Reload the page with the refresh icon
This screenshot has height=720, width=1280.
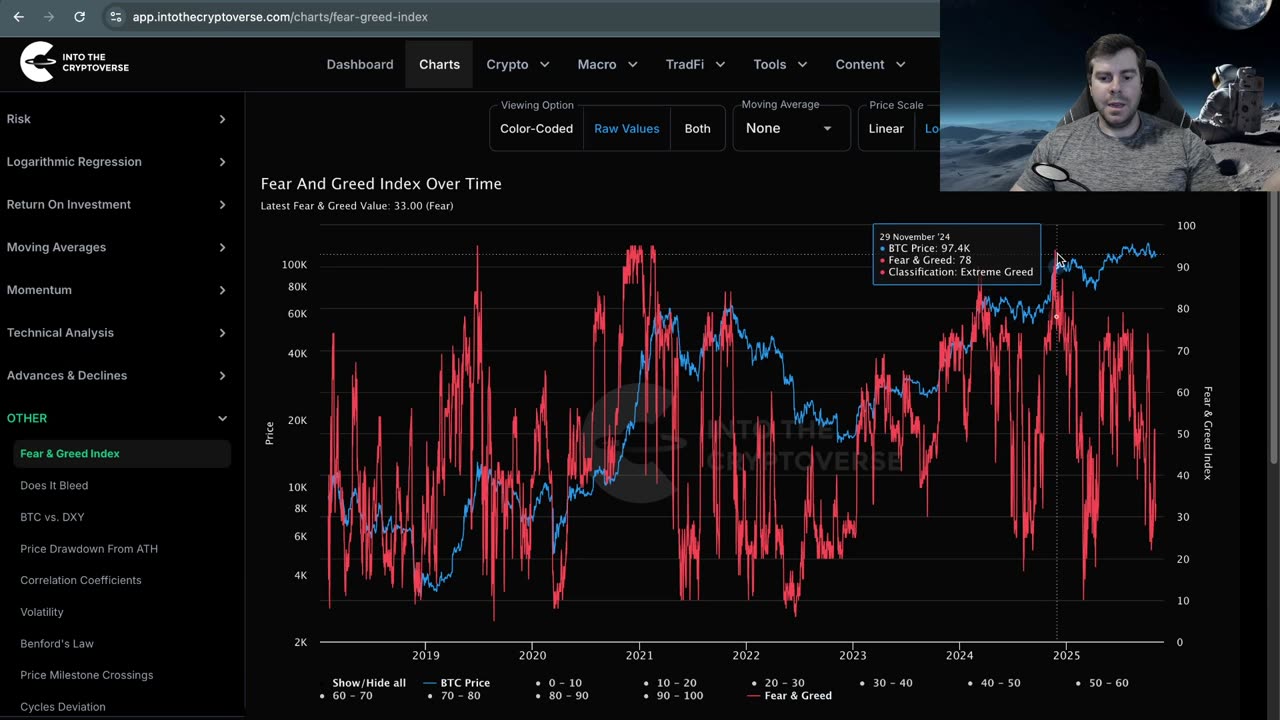(x=80, y=17)
